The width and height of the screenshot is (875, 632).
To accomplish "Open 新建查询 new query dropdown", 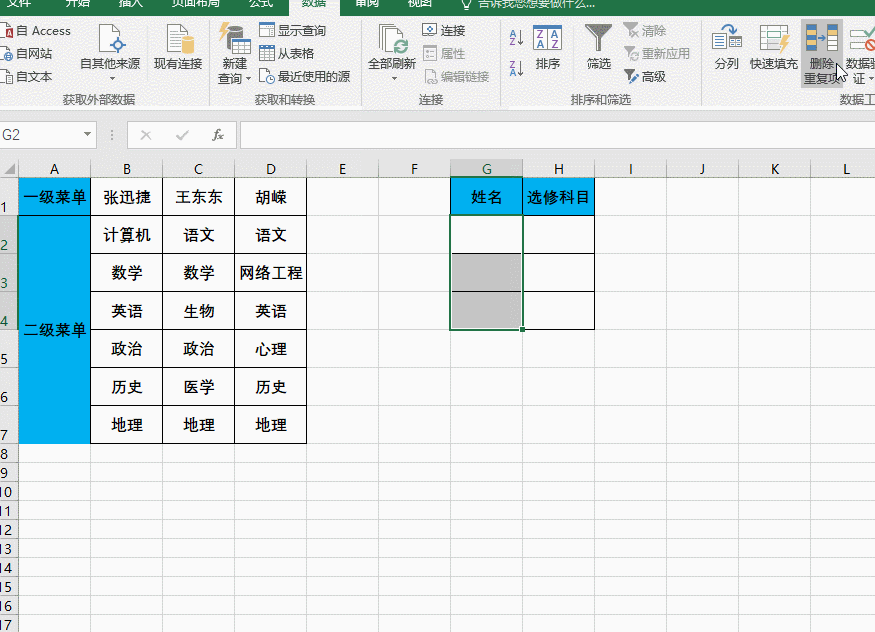I will coord(234,54).
